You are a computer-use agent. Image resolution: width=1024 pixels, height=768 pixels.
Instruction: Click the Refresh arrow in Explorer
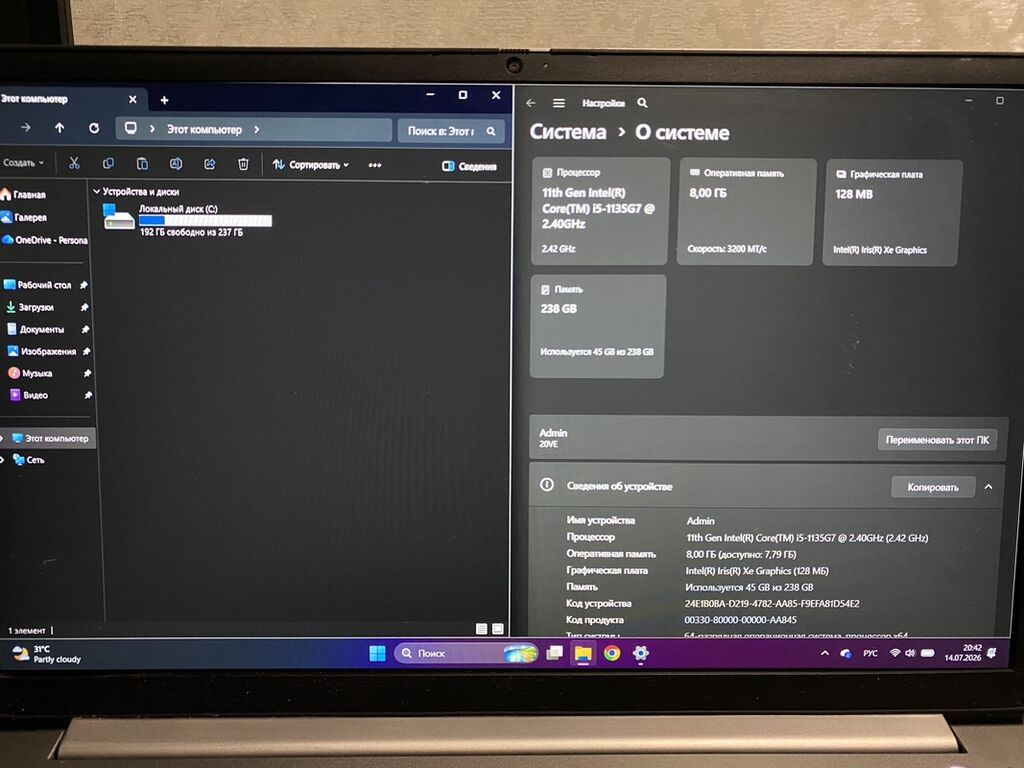[x=94, y=128]
